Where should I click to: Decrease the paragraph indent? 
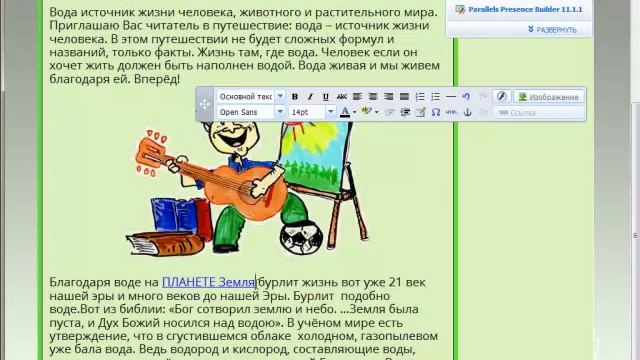[x=389, y=112]
